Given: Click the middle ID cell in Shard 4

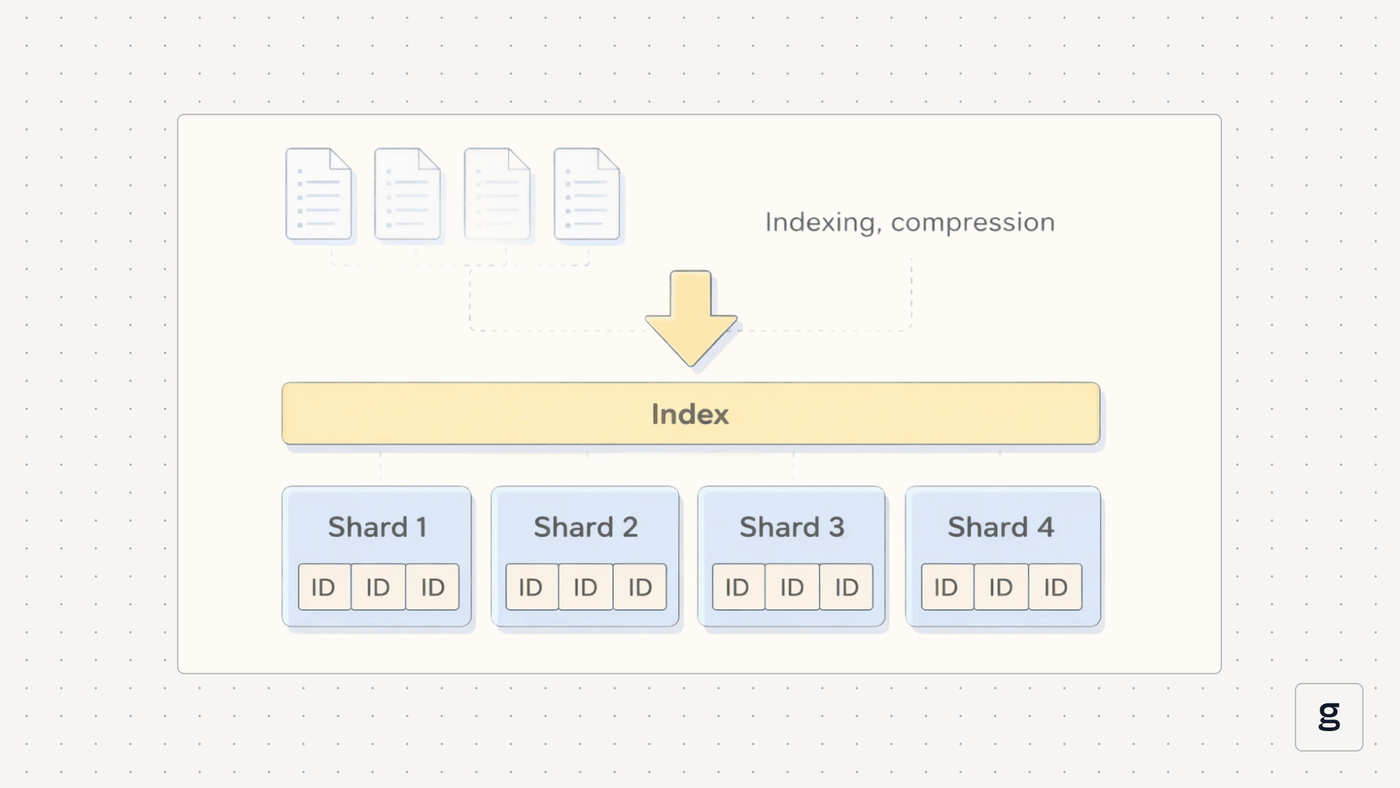Looking at the screenshot, I should (x=1001, y=587).
